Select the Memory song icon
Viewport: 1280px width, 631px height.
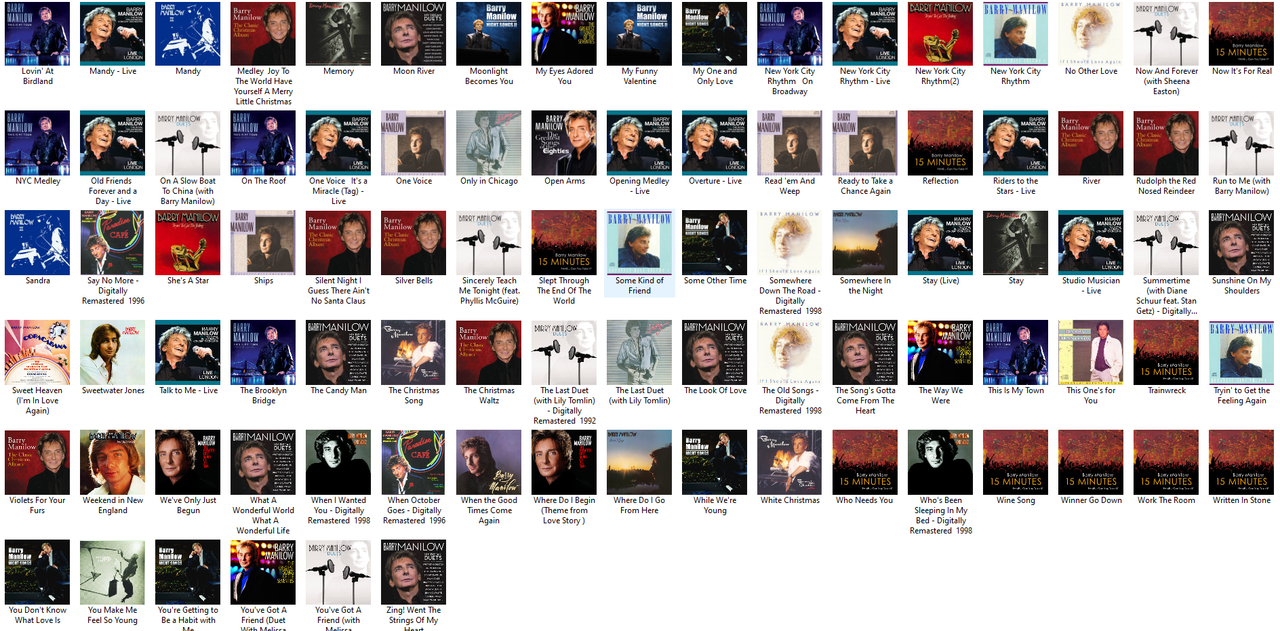tap(338, 34)
